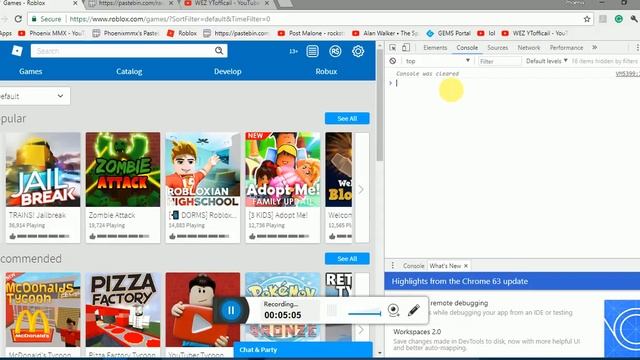640x360 pixels.
Task: Adjust the recorder volume slider
Action: 364,313
